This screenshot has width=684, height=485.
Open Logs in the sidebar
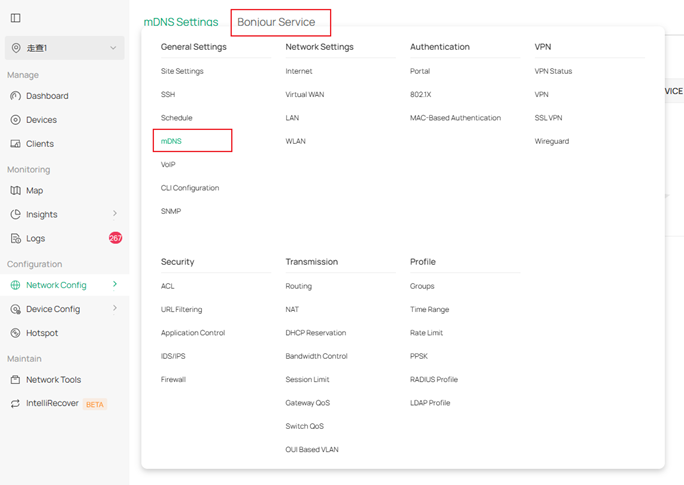pos(35,239)
